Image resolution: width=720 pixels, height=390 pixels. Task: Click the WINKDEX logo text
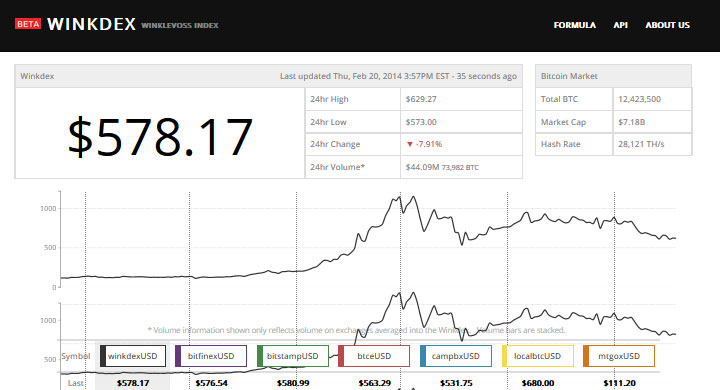[x=91, y=24]
